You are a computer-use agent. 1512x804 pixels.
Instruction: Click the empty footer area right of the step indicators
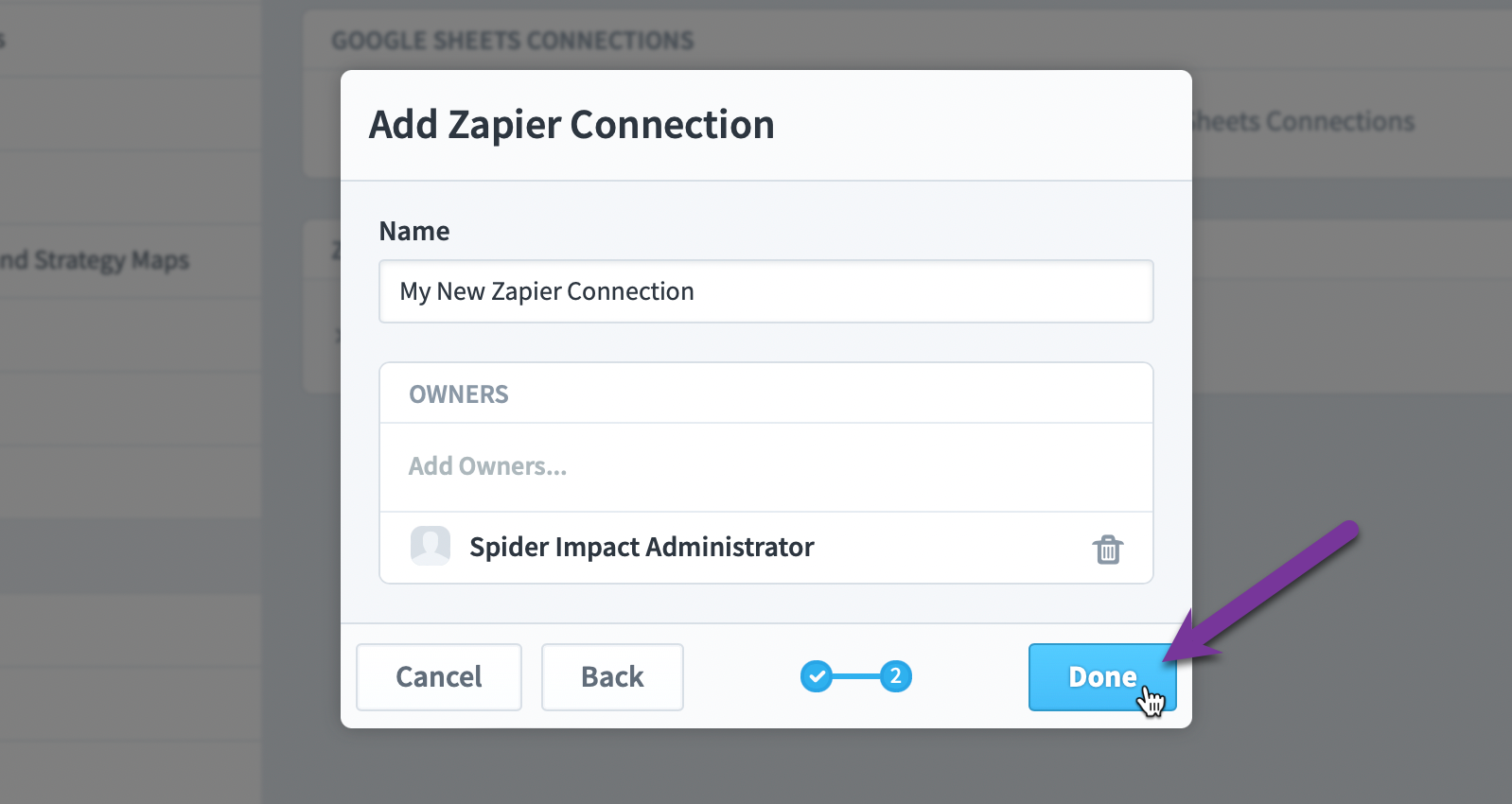pyautogui.click(x=970, y=676)
